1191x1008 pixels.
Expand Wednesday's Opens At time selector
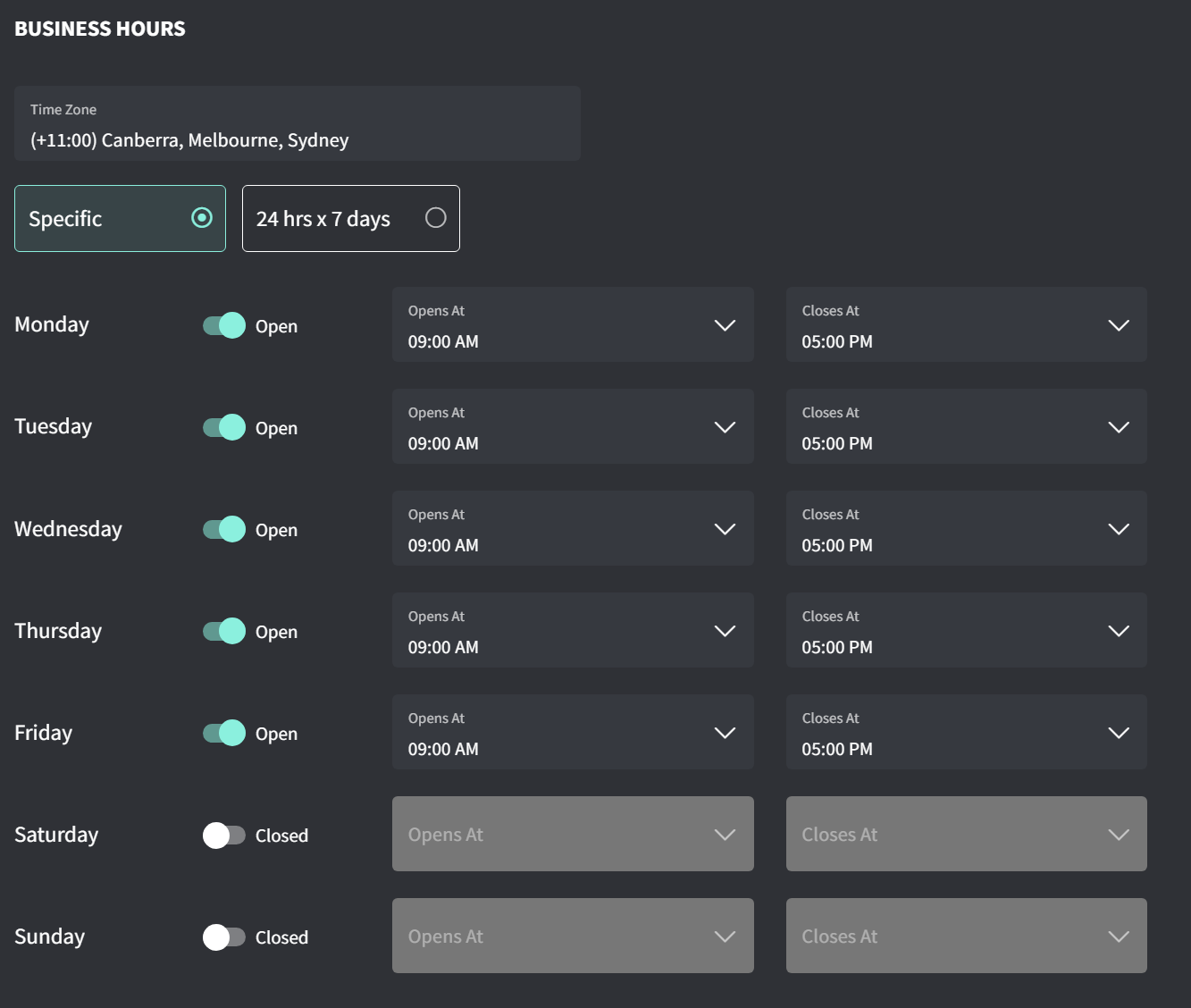click(572, 529)
